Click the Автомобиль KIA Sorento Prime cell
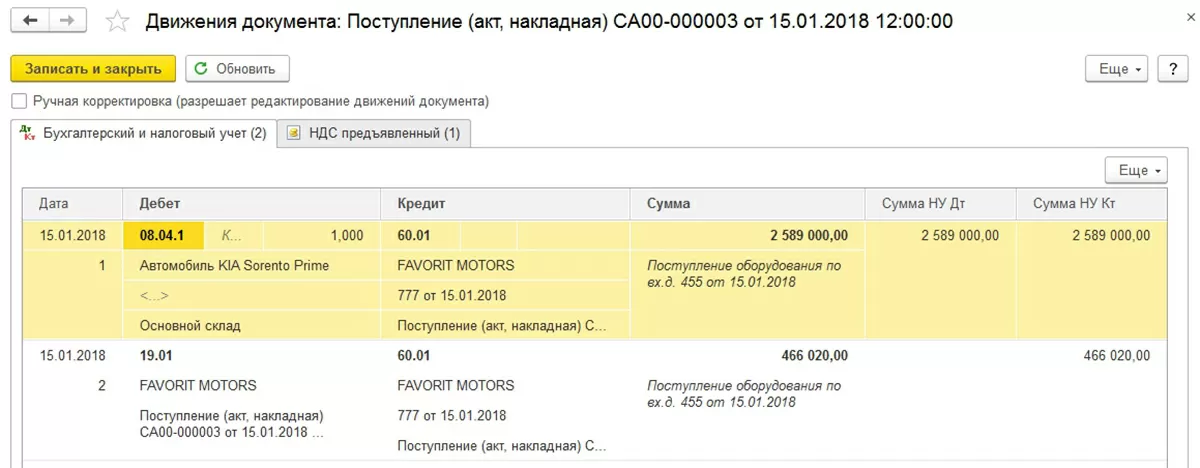Image resolution: width=1200 pixels, height=468 pixels. click(235, 266)
